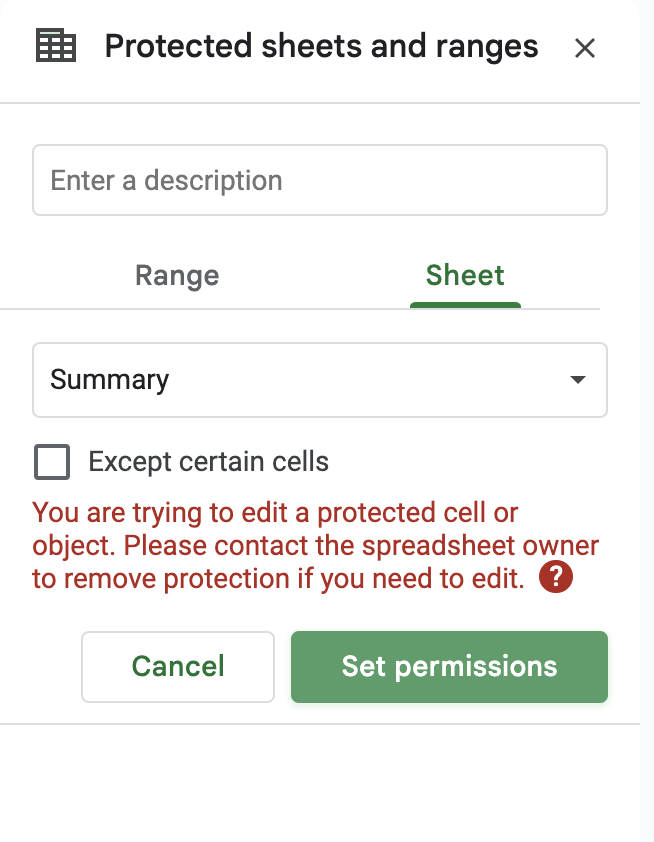
Task: Open help via the red question mark icon
Action: pyautogui.click(x=555, y=578)
